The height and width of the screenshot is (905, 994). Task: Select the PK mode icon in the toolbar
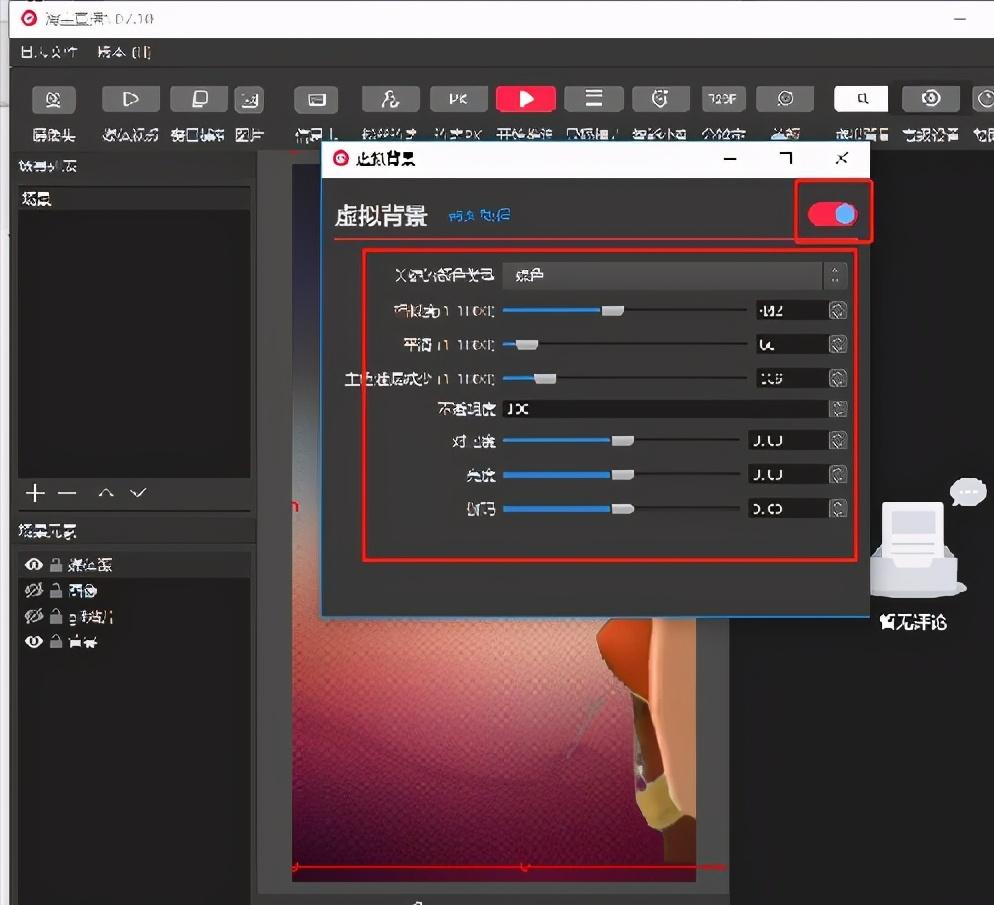458,99
